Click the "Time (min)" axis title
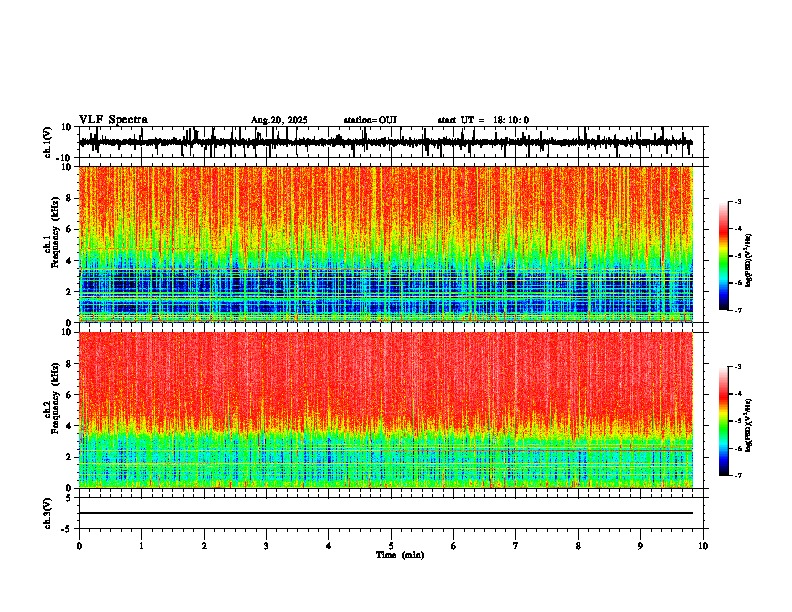The image size is (792, 612). 400,555
